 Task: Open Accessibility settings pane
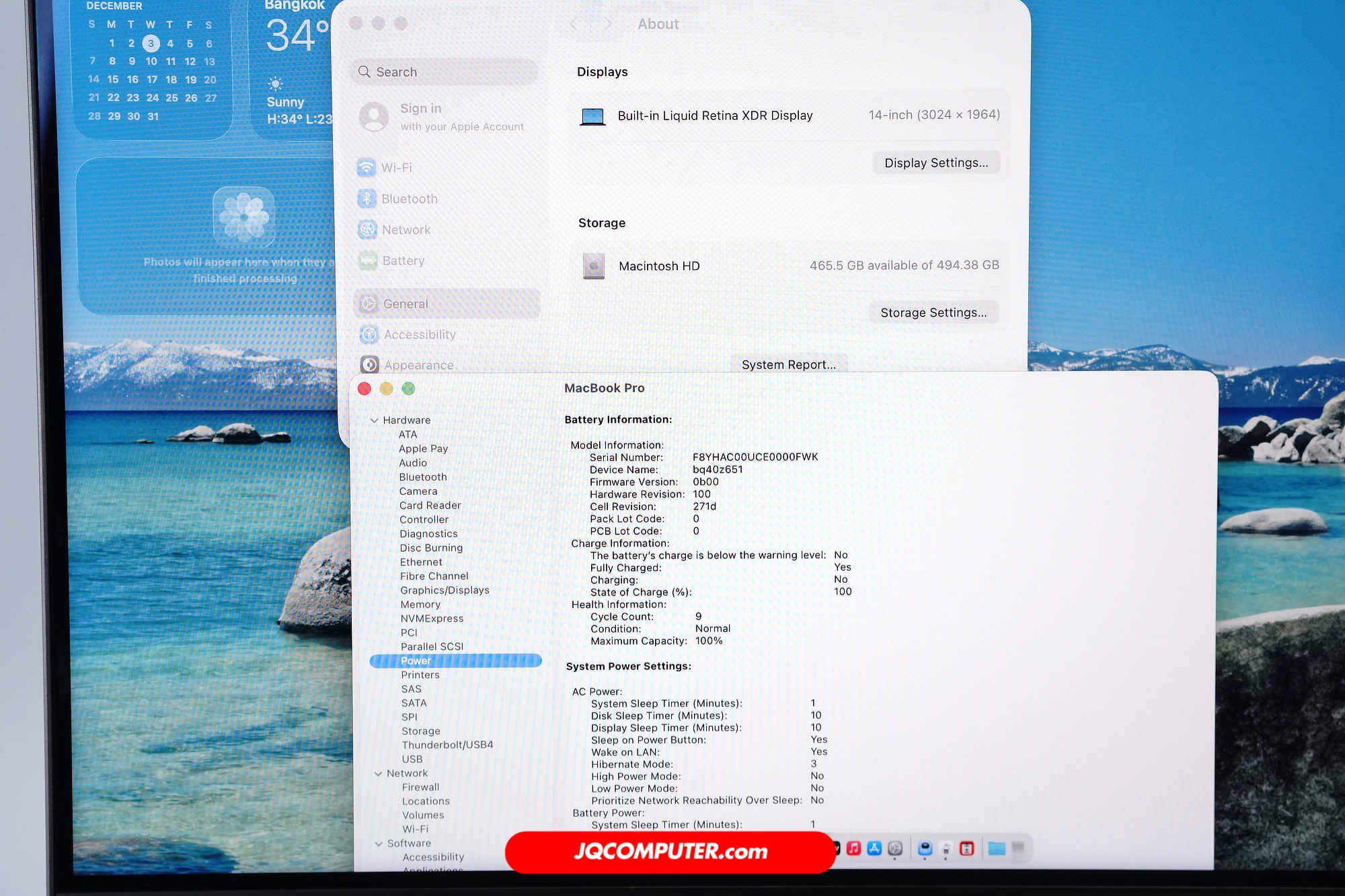point(419,335)
